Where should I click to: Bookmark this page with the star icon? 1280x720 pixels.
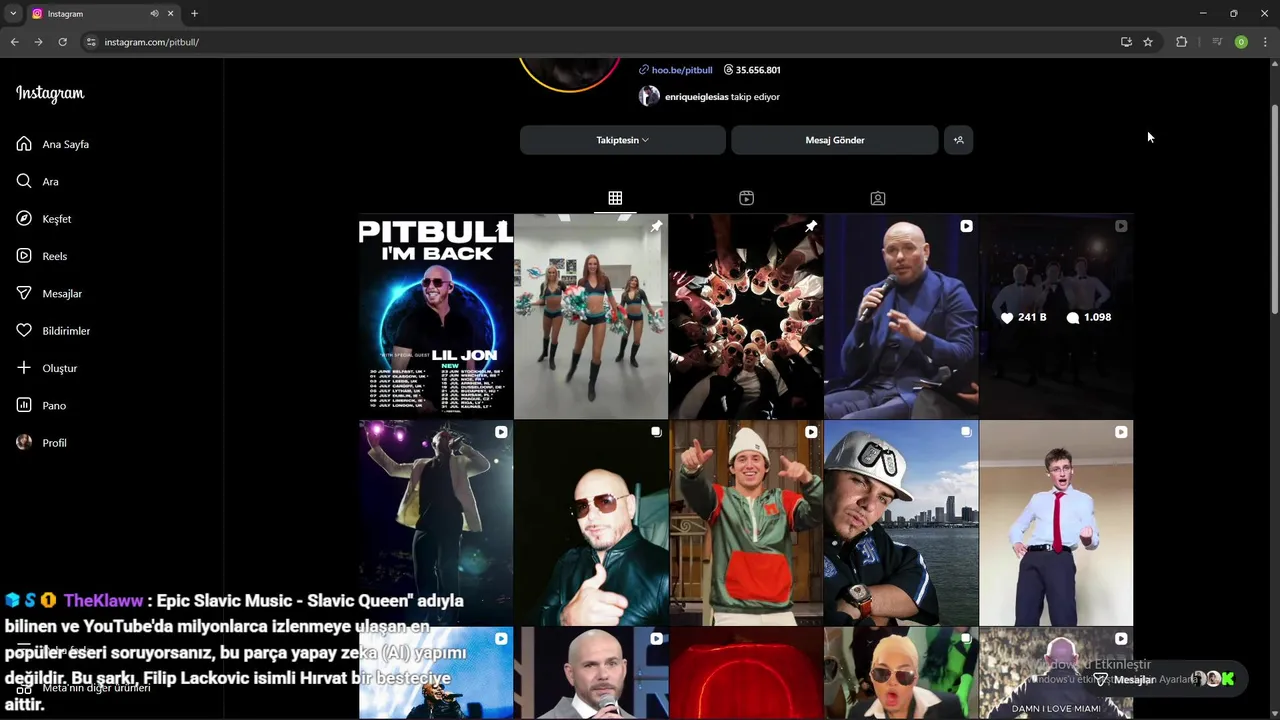coord(1148,42)
